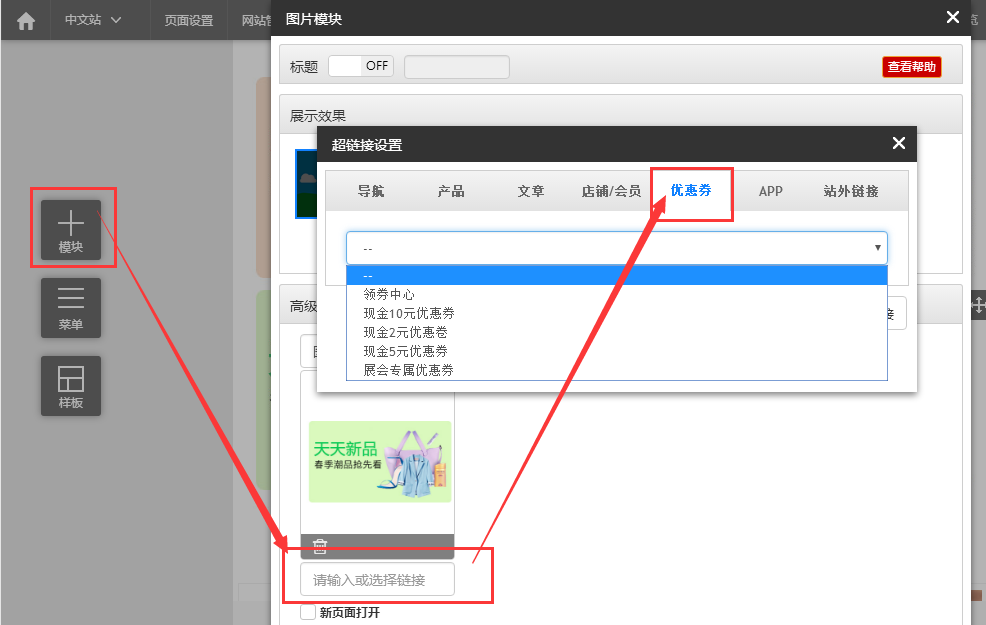Click the 请输入或选择链接 input field

377,579
